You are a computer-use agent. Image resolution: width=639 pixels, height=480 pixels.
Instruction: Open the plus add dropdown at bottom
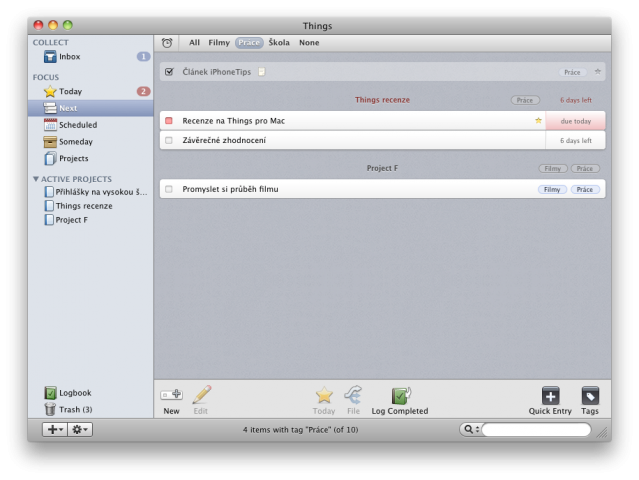55,429
